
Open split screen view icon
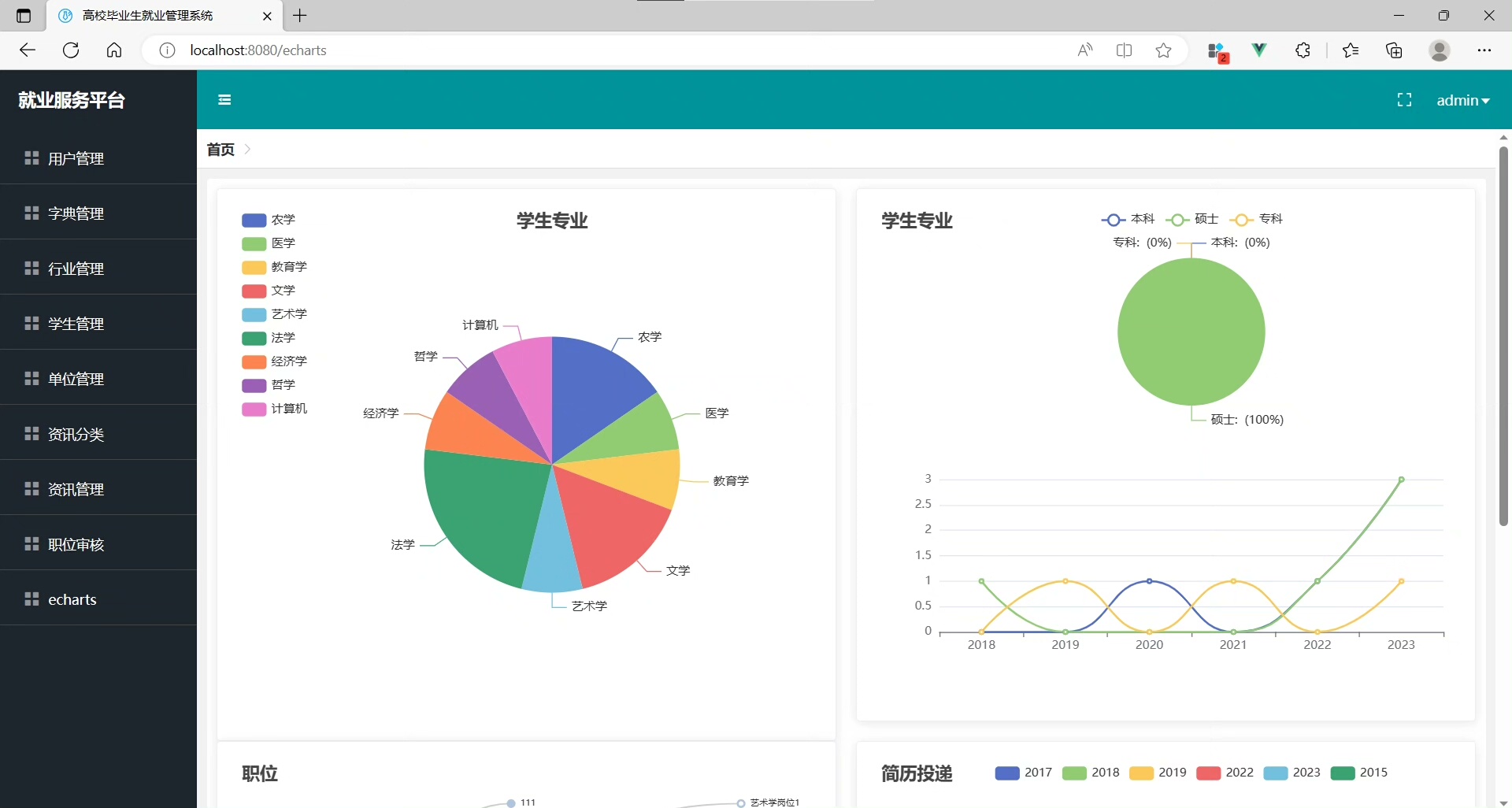(x=1125, y=50)
